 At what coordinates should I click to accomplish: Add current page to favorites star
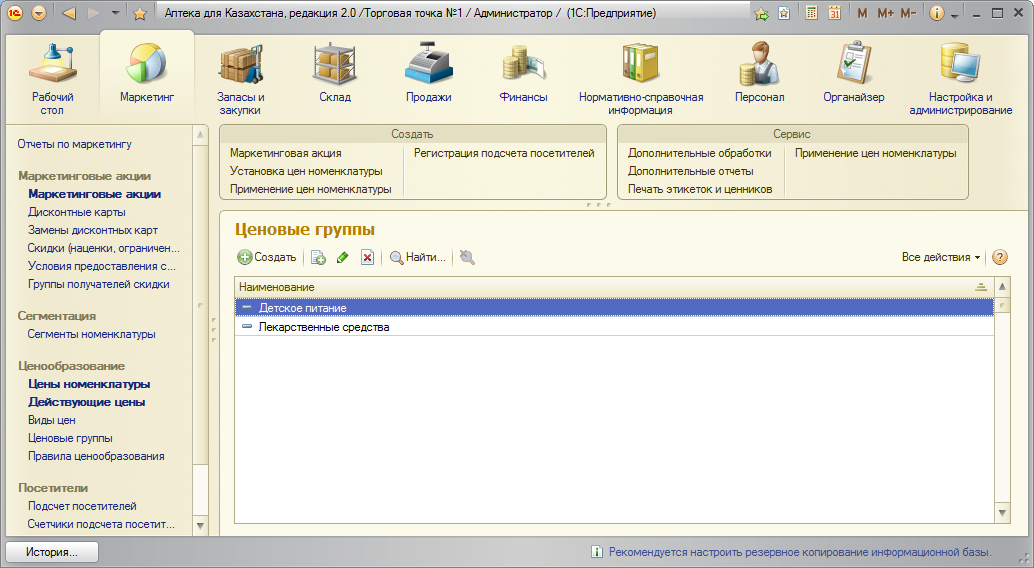140,13
